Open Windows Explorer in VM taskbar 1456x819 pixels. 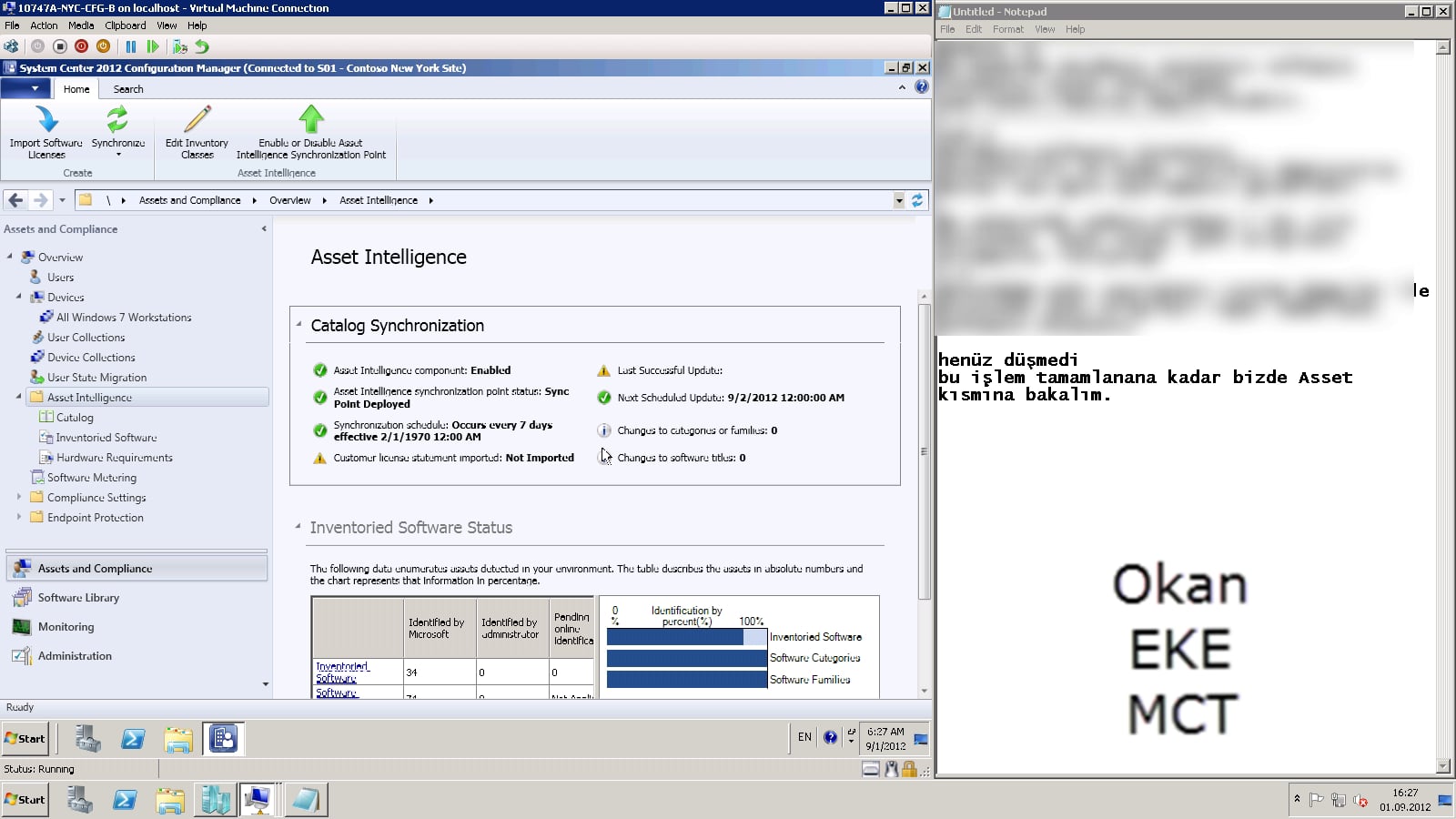pos(178,739)
